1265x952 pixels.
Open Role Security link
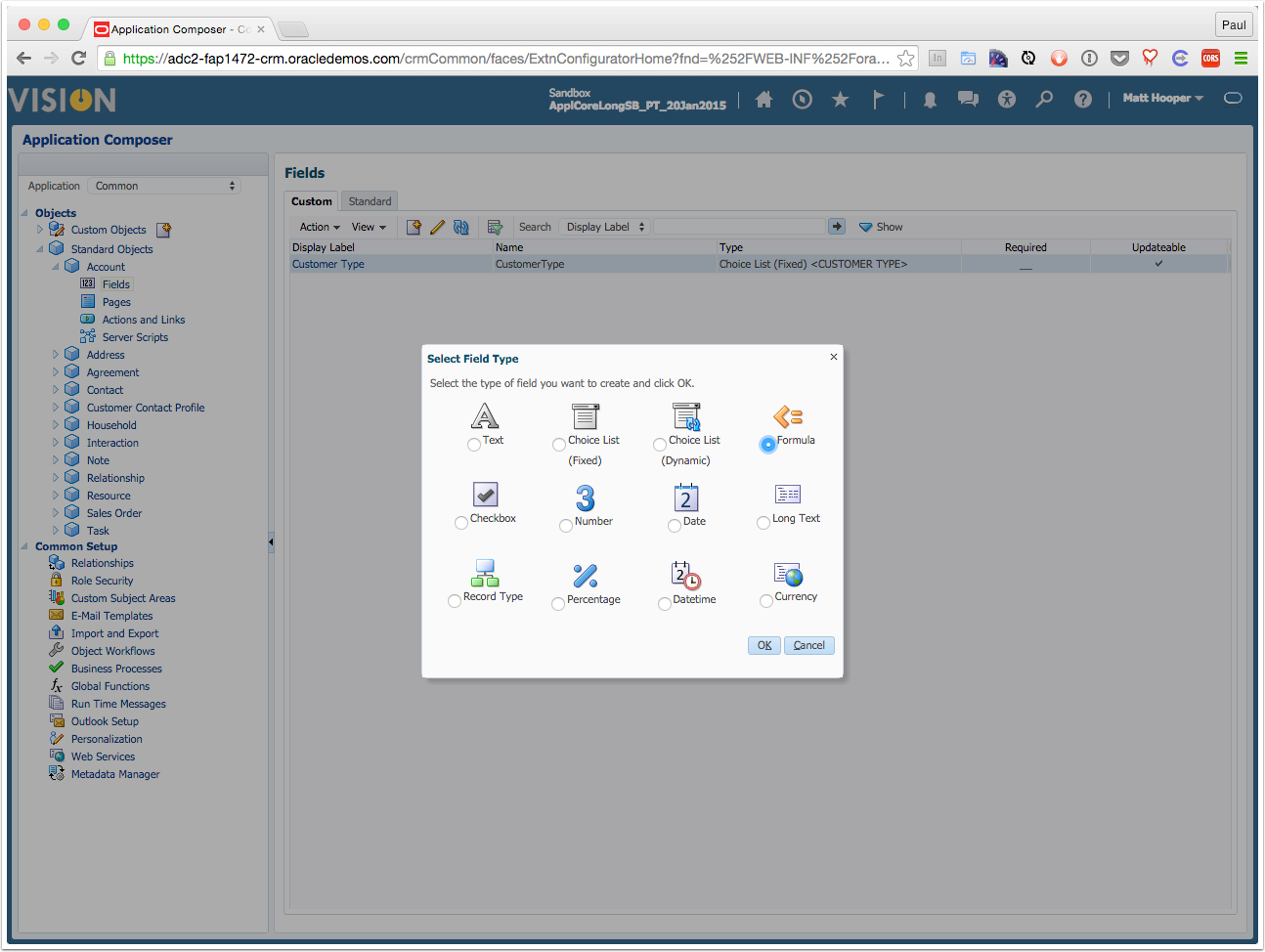tap(102, 581)
